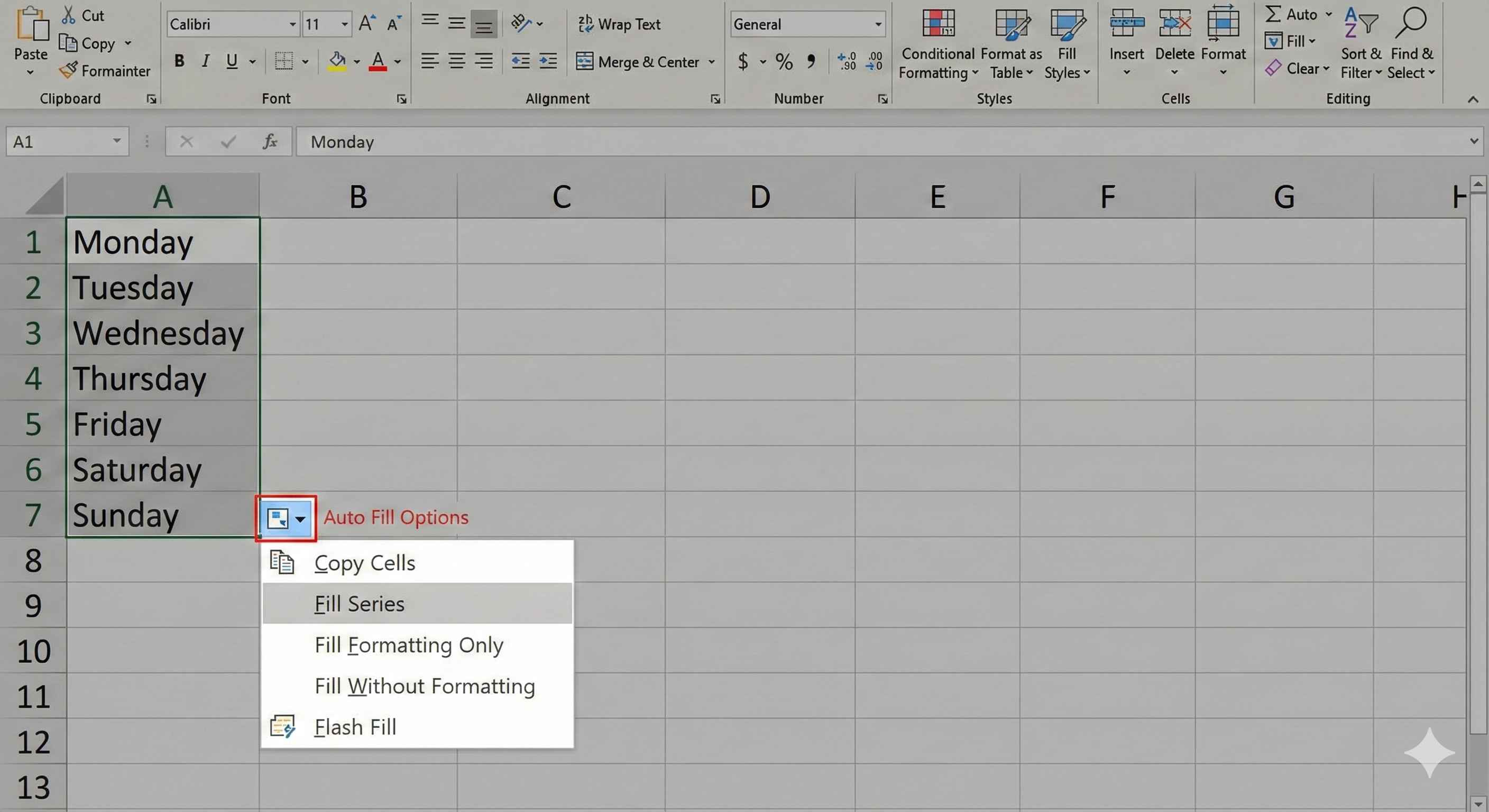Open the font name dropdown

[292, 24]
